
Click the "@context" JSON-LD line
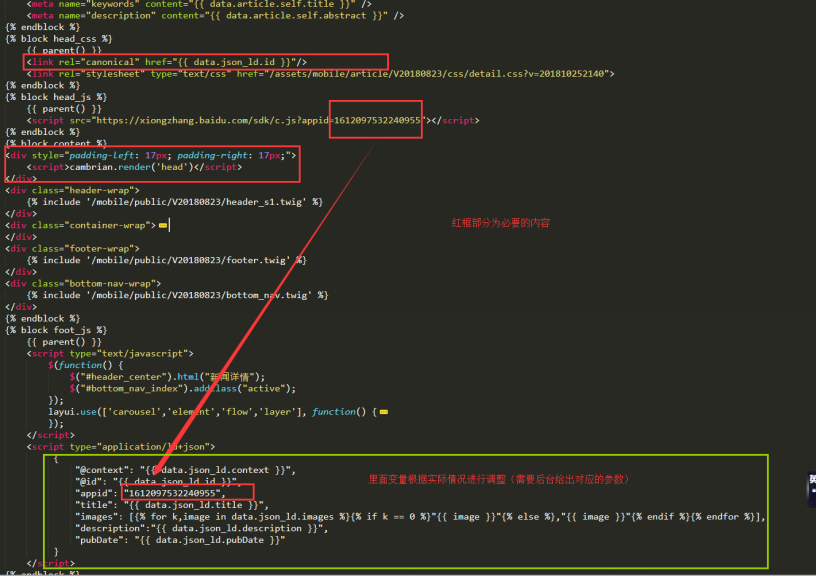[x=185, y=470]
